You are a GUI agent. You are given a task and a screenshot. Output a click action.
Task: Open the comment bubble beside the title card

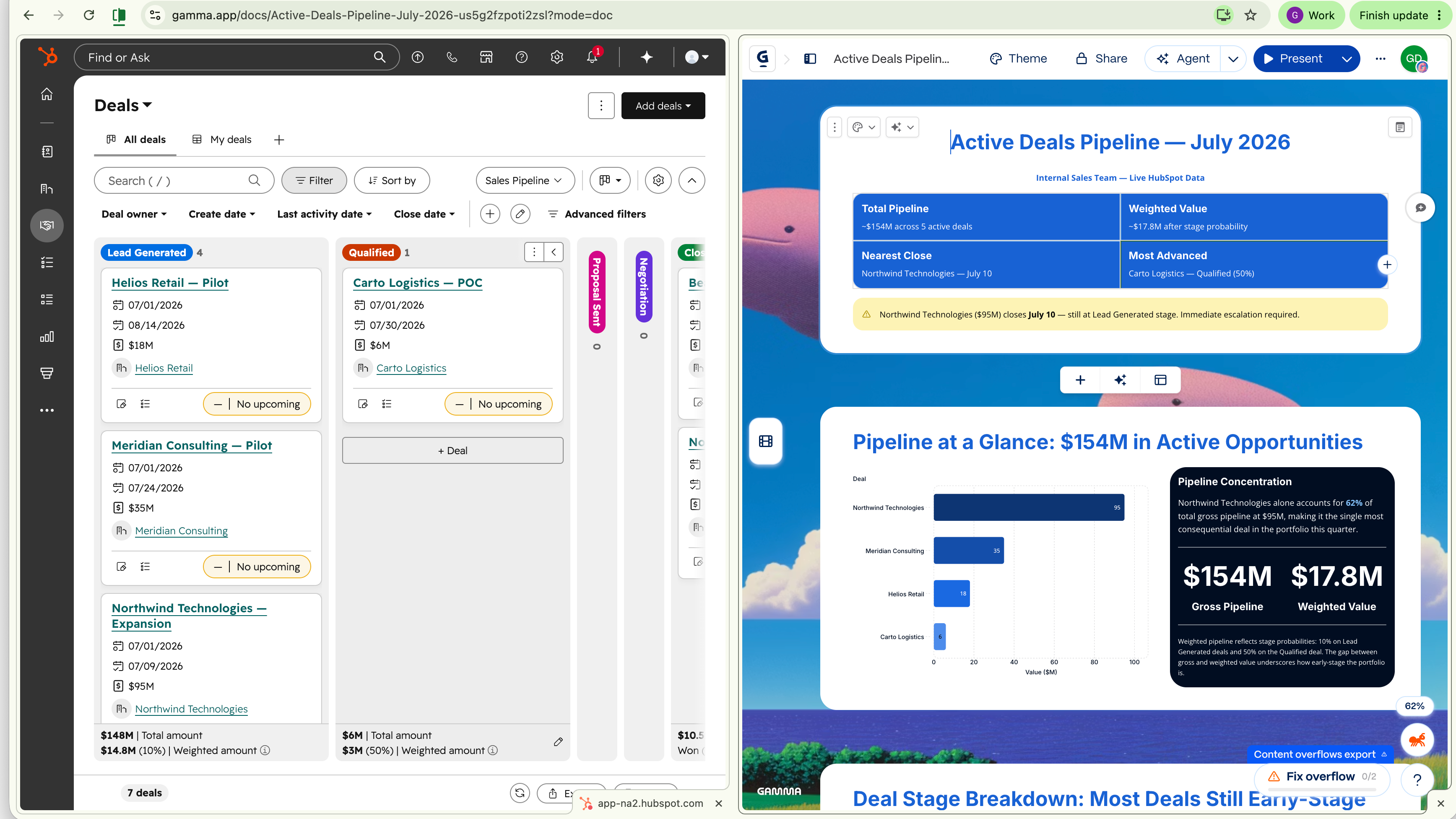click(1420, 208)
